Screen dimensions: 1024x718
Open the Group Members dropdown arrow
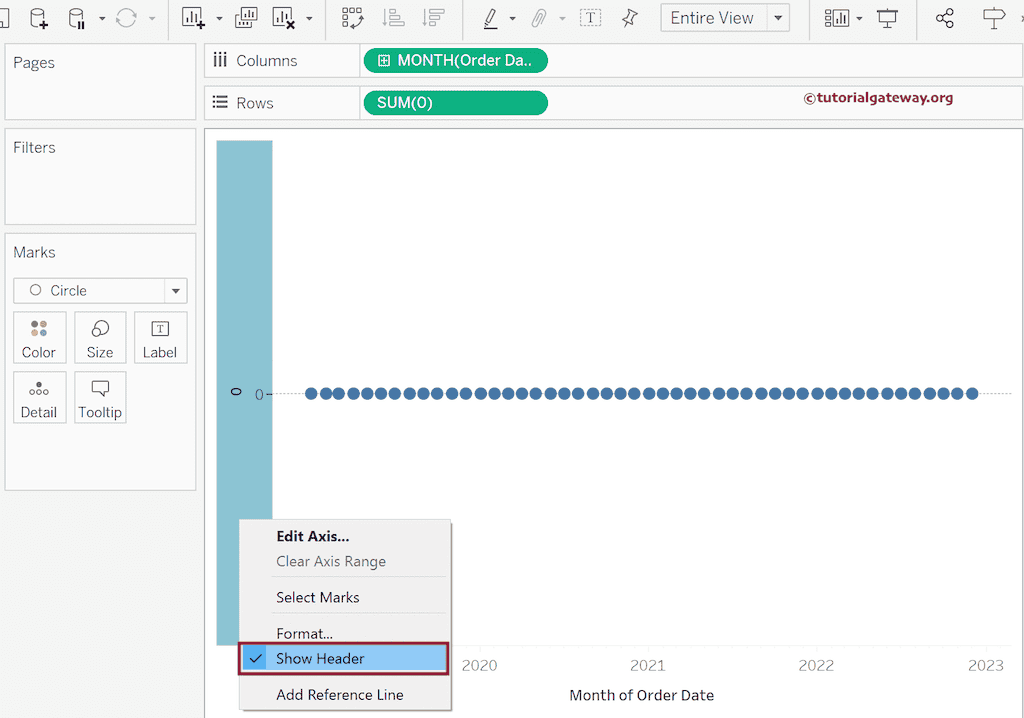click(x=562, y=18)
